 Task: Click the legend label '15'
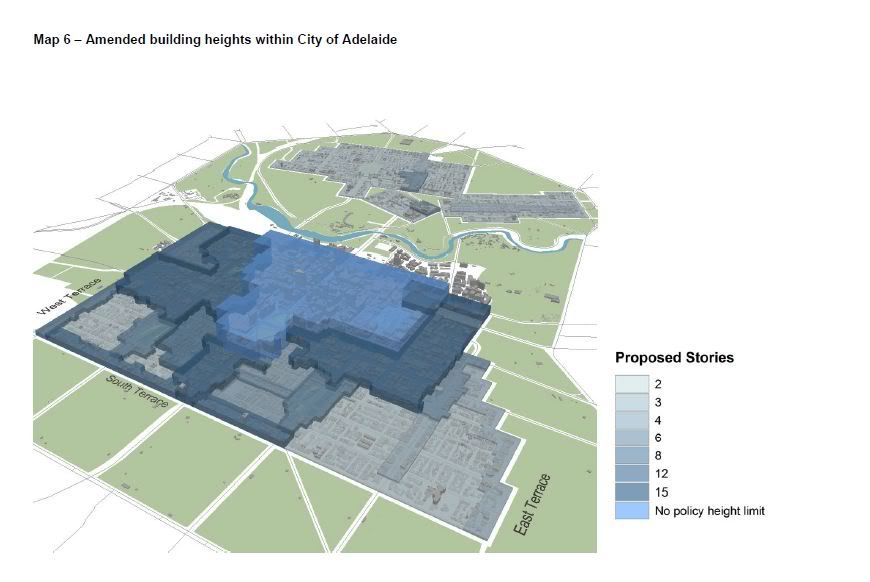click(661, 492)
